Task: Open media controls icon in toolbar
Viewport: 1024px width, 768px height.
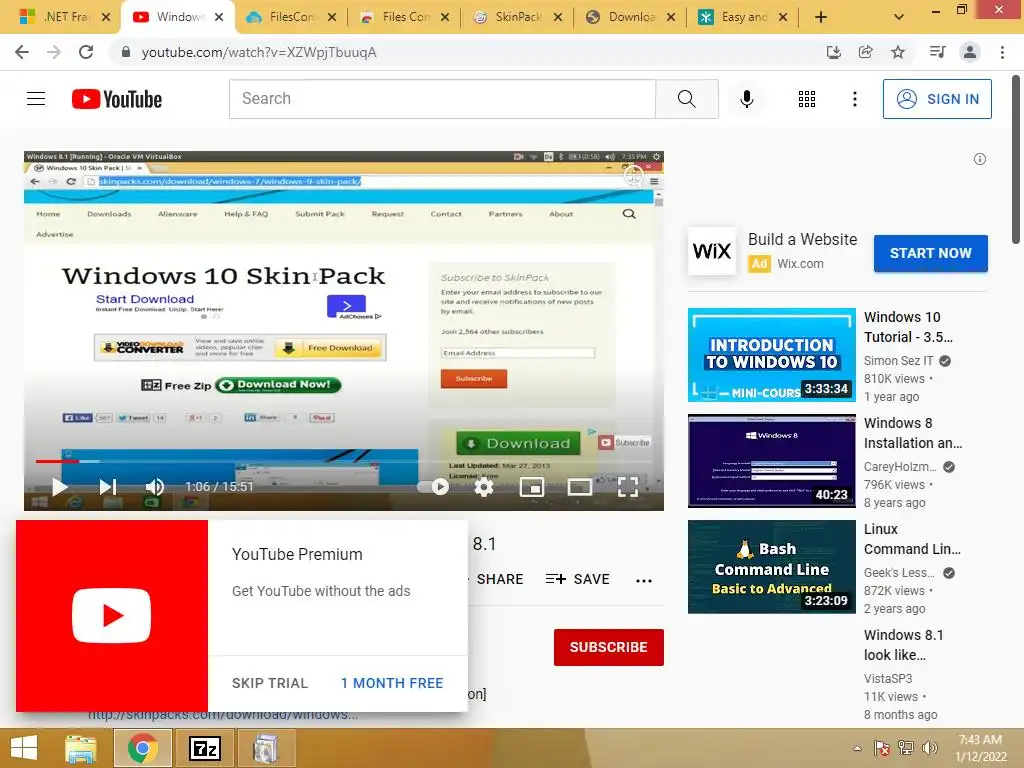Action: pyautogui.click(x=937, y=52)
